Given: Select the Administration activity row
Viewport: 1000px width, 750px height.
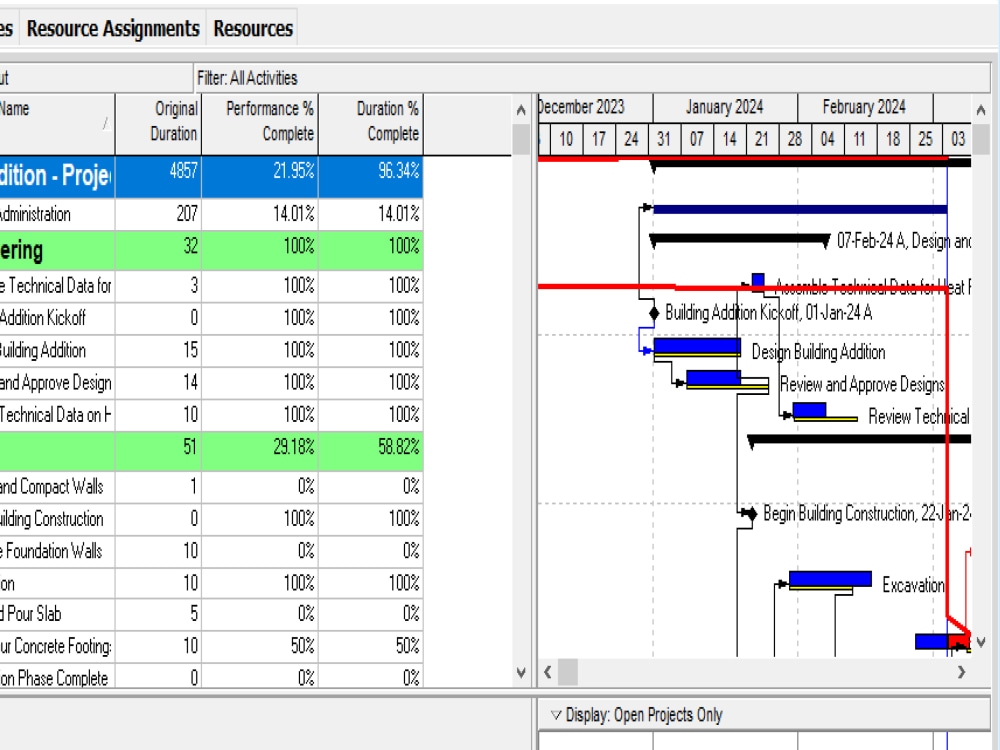Looking at the screenshot, I should tap(60, 214).
